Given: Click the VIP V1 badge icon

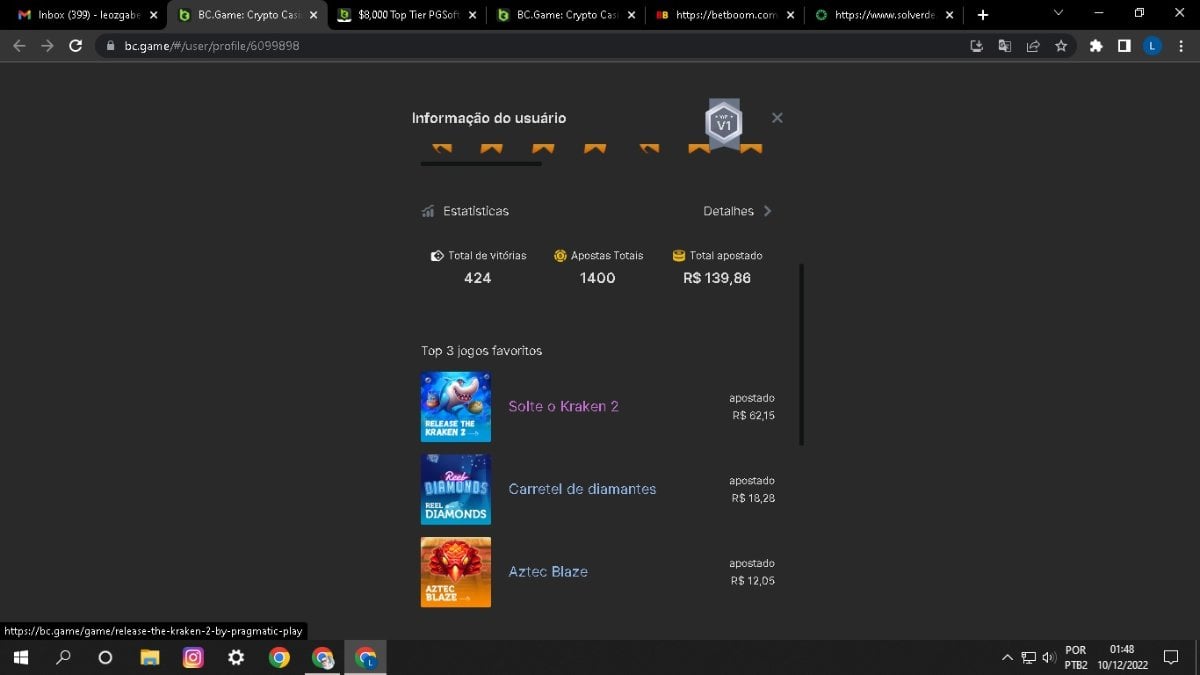Looking at the screenshot, I should click(x=723, y=124).
